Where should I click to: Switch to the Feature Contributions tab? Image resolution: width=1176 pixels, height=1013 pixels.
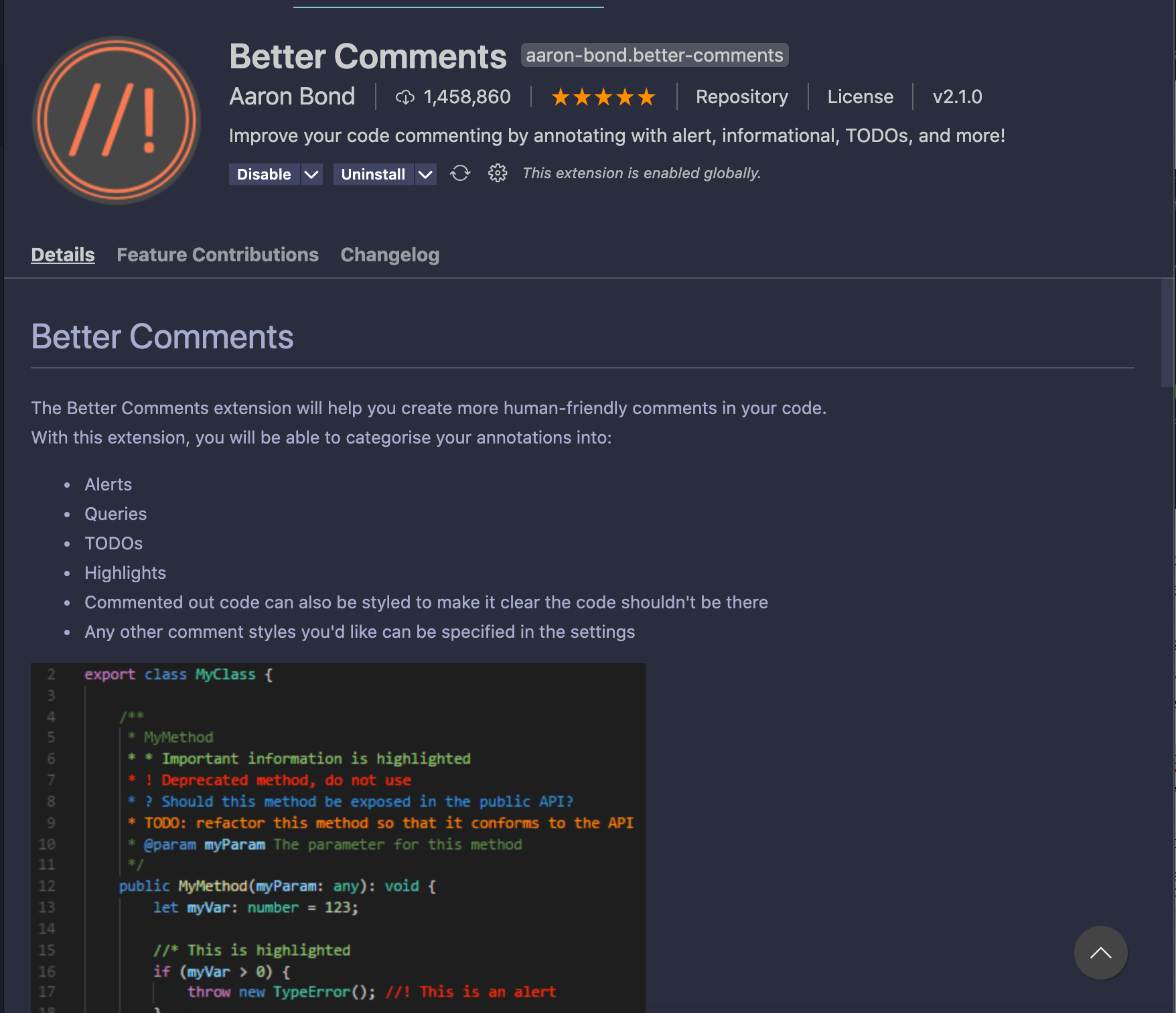click(218, 255)
